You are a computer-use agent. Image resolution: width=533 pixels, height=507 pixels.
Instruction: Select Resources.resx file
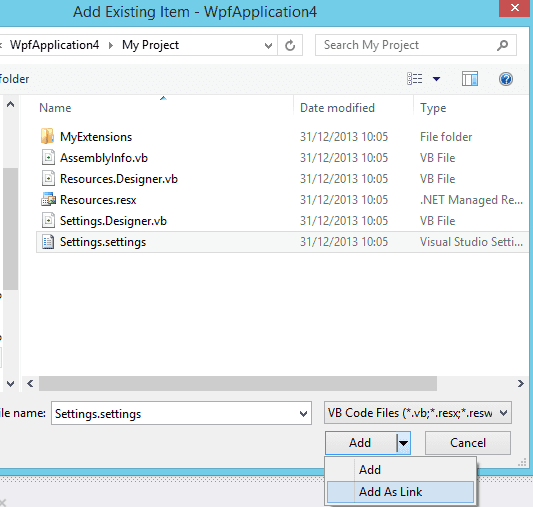[282, 200]
